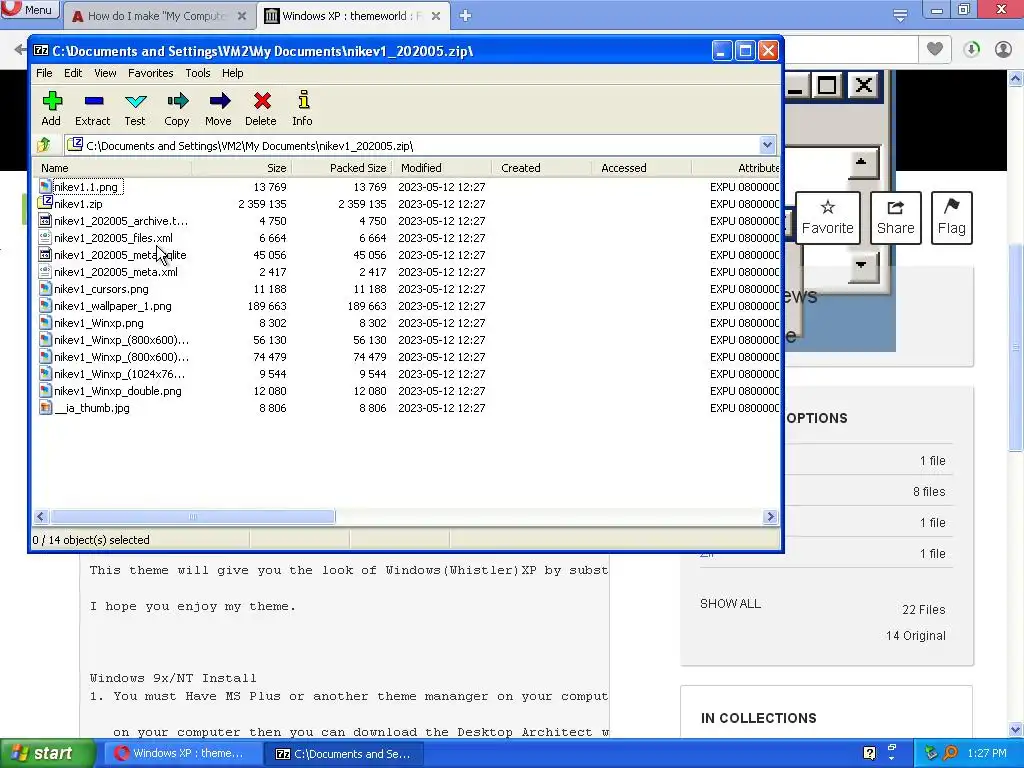
Task: Open the View menu
Action: pos(105,73)
